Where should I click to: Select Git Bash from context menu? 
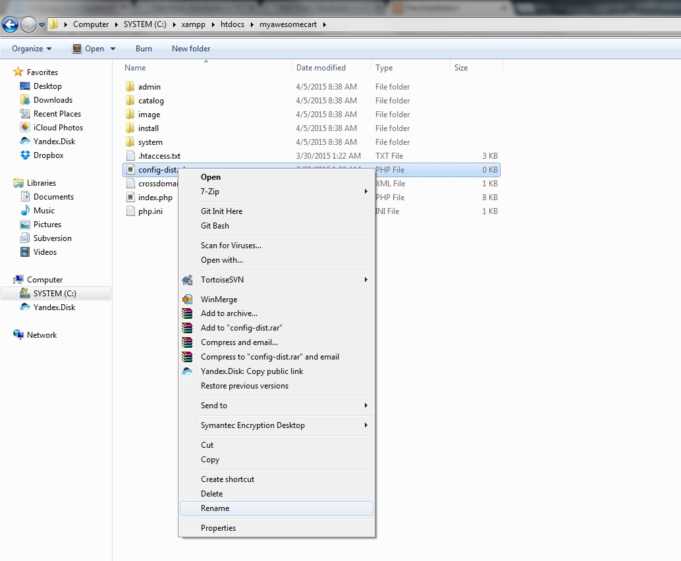click(215, 226)
